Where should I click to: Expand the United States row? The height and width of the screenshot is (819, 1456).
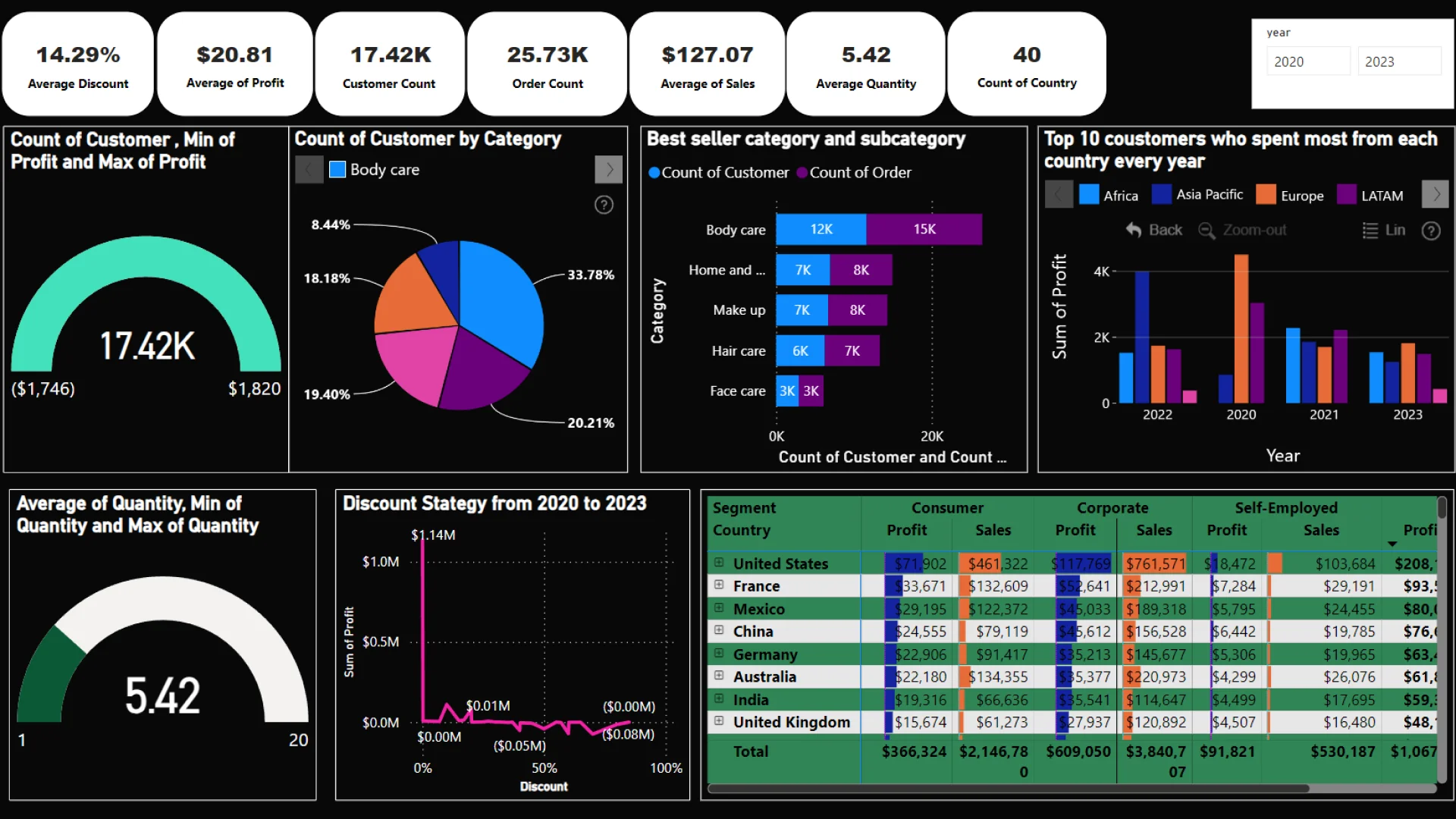pyautogui.click(x=719, y=563)
